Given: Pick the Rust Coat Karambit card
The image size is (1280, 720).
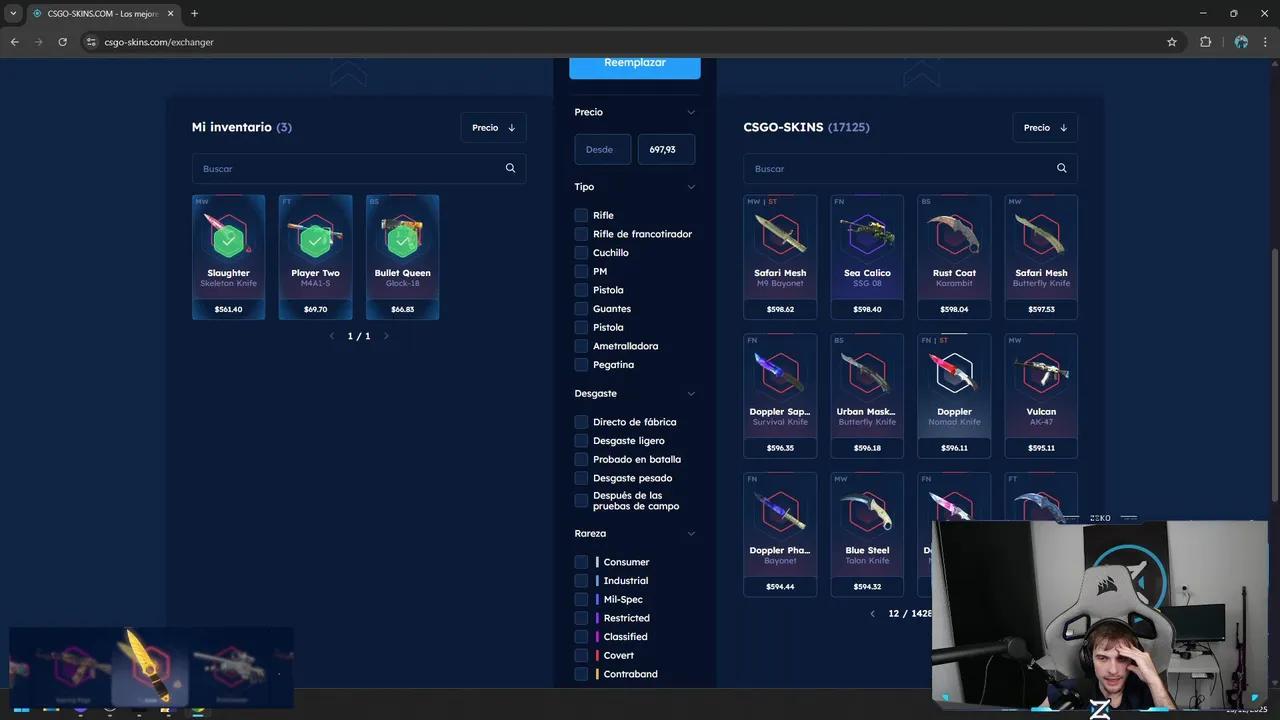Looking at the screenshot, I should pyautogui.click(x=954, y=257).
